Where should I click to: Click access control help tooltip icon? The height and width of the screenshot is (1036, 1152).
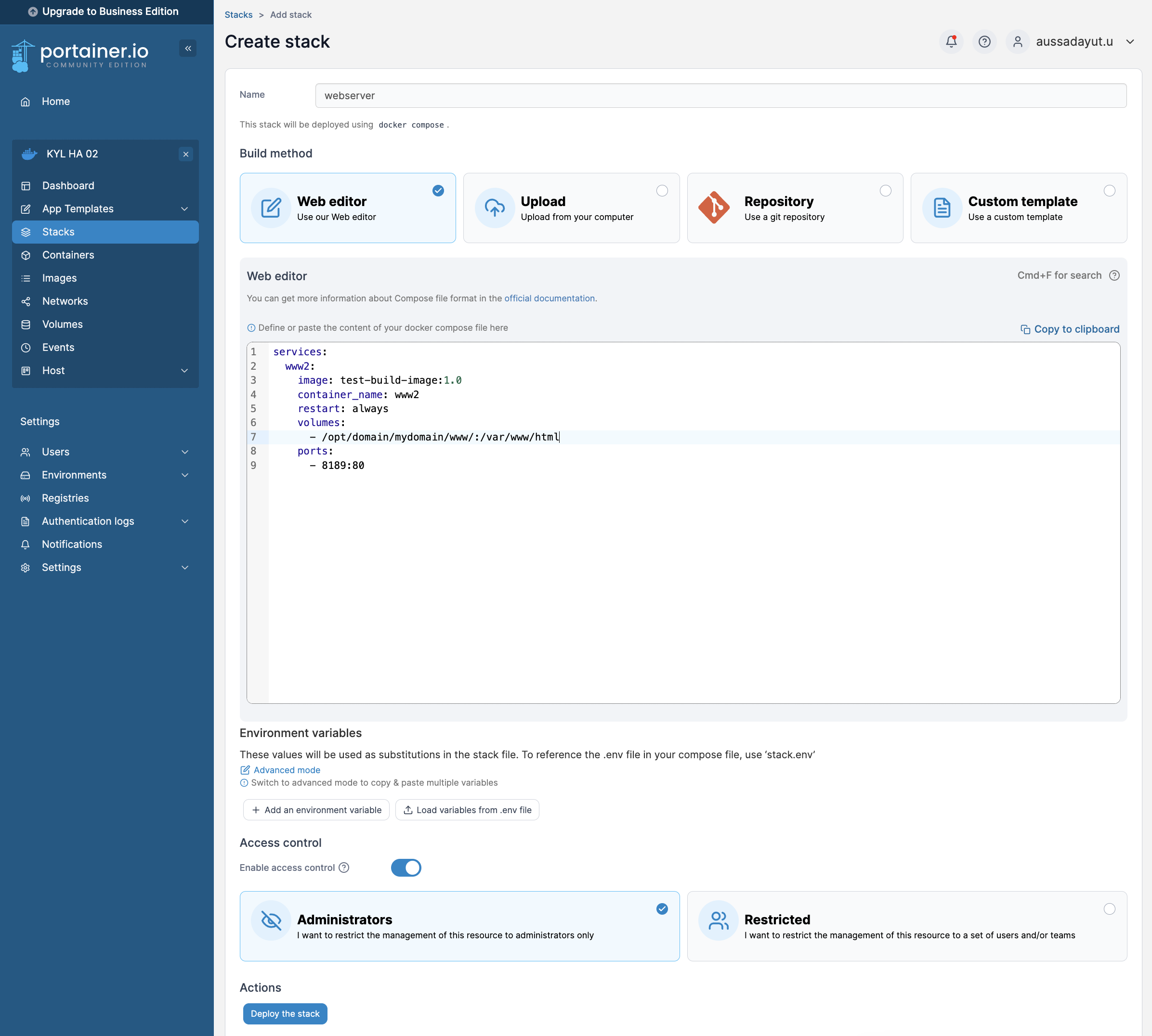[344, 868]
